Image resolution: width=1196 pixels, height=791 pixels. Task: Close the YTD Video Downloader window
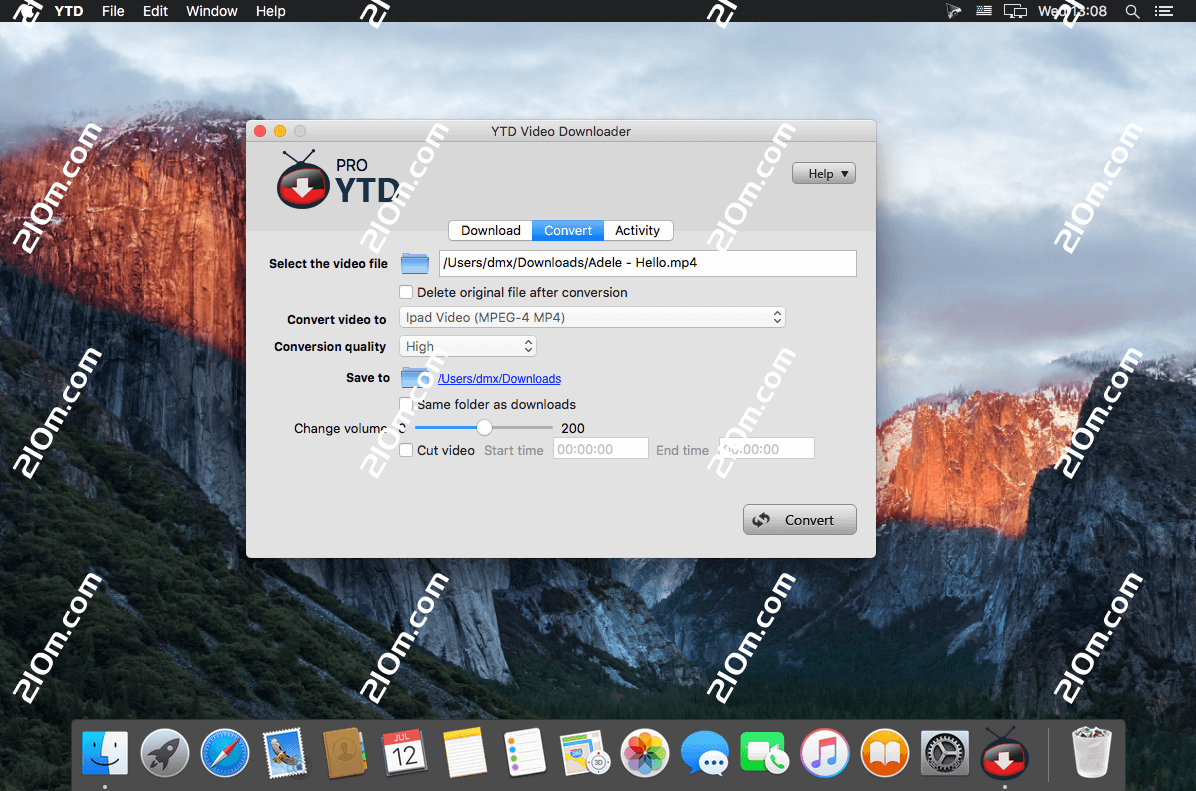(260, 131)
